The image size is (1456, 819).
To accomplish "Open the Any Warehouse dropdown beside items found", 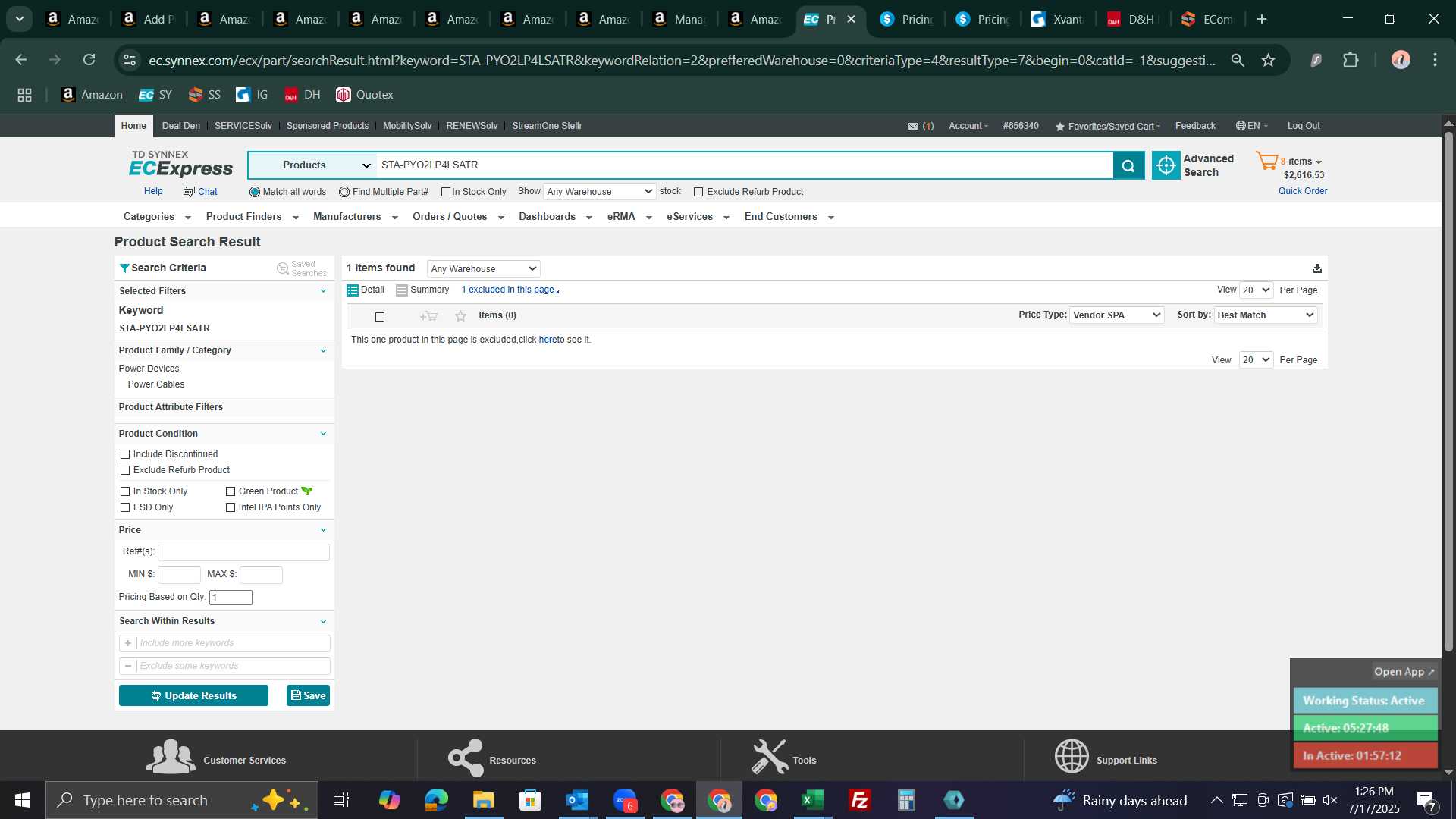I will point(483,268).
